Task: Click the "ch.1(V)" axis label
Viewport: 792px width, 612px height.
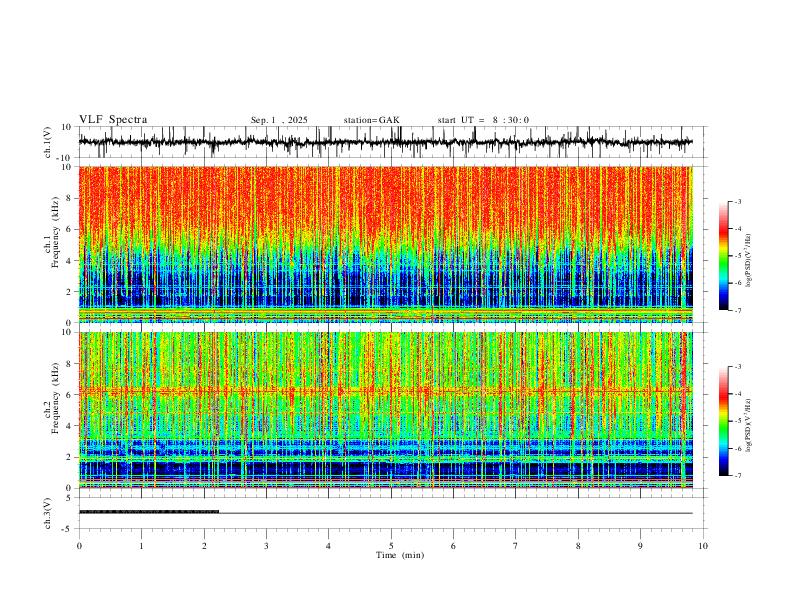Action: point(48,142)
